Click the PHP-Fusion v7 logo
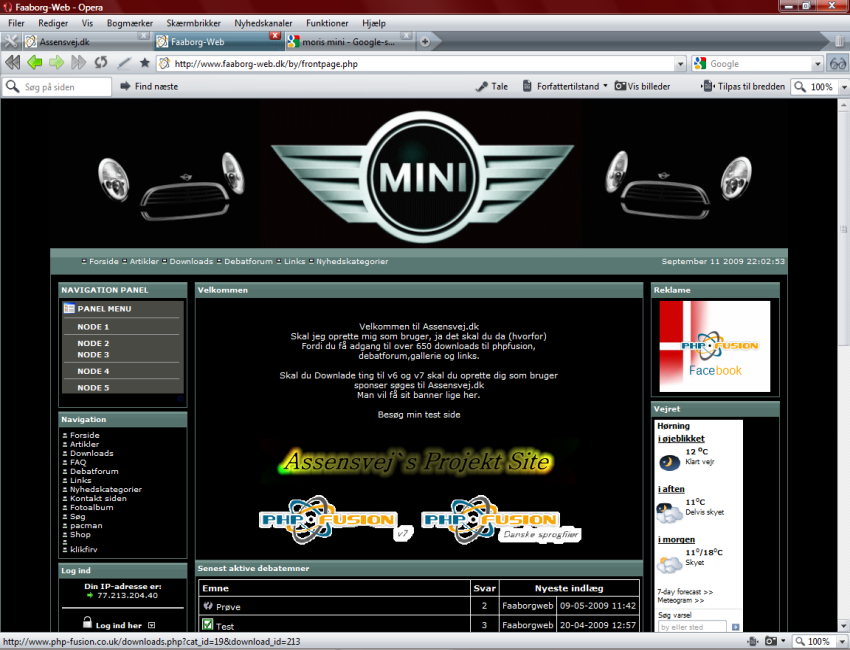The height and width of the screenshot is (650, 850). pyautogui.click(x=336, y=520)
